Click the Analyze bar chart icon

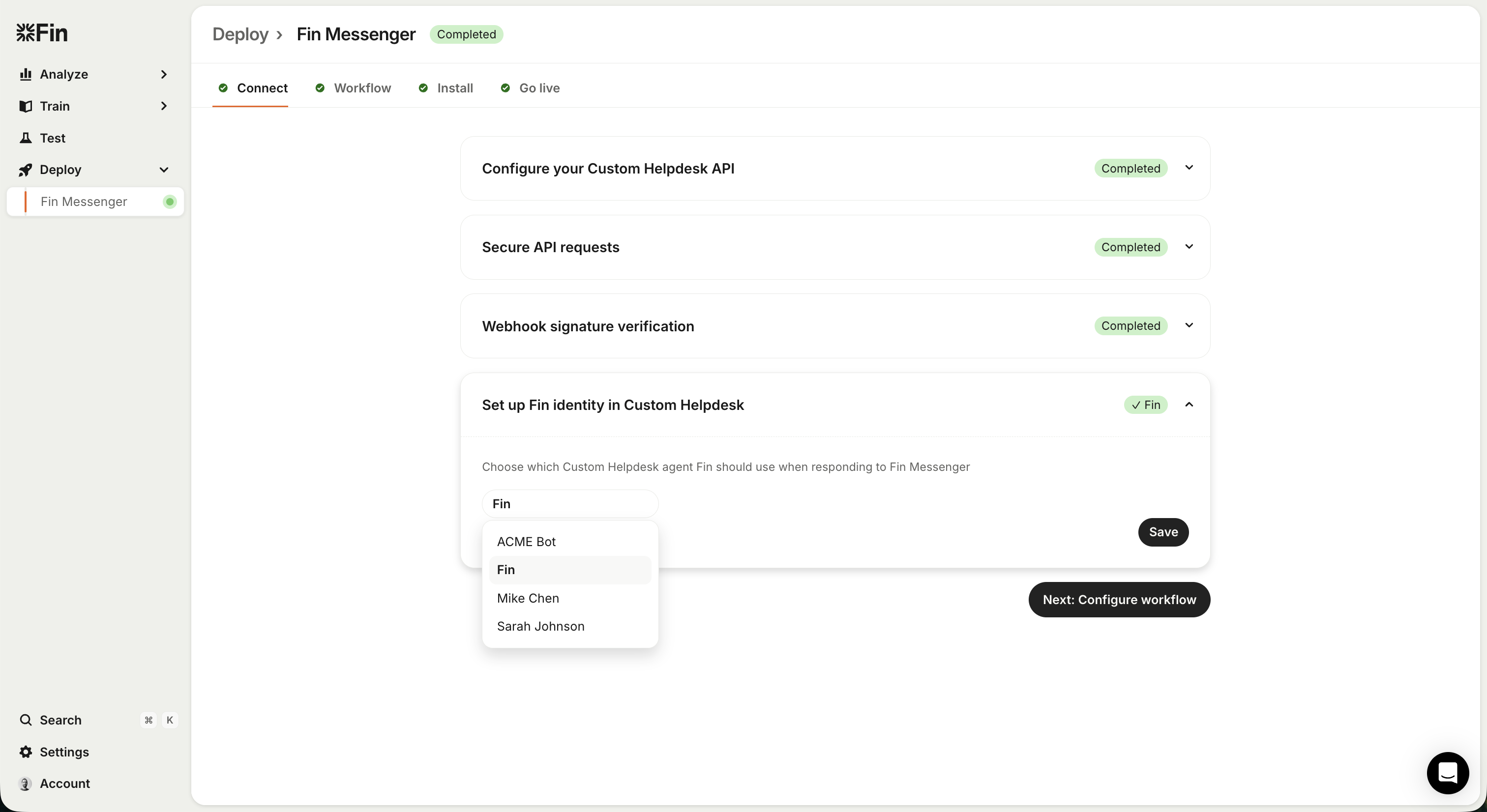point(26,74)
